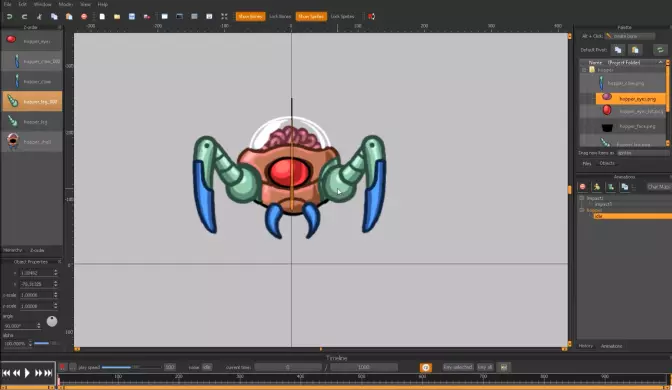Click the Undo toolbar icon
This screenshot has width=672, height=390.
coord(9,16)
